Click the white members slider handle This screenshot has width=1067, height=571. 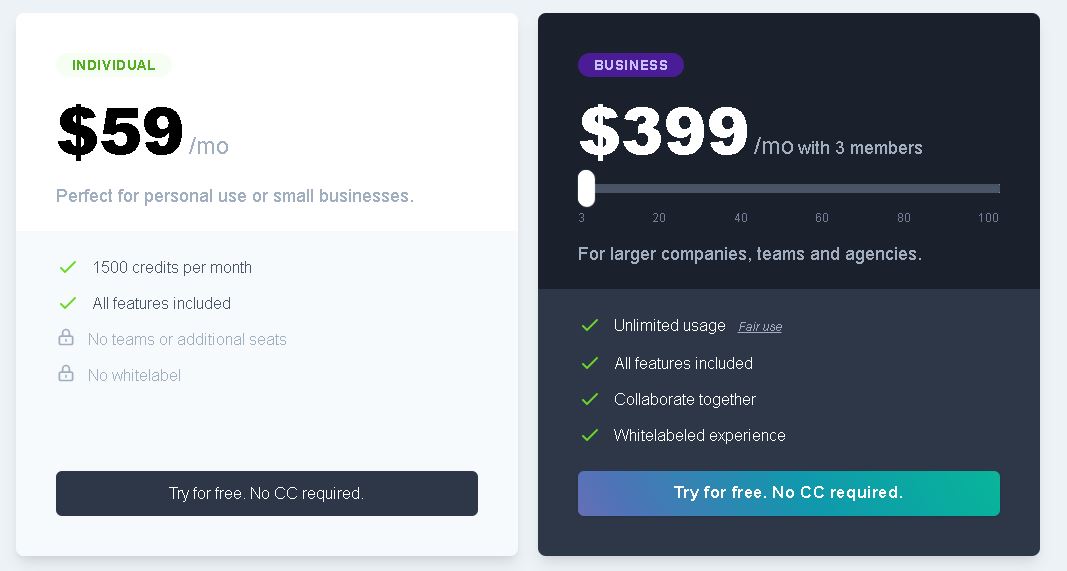point(587,189)
